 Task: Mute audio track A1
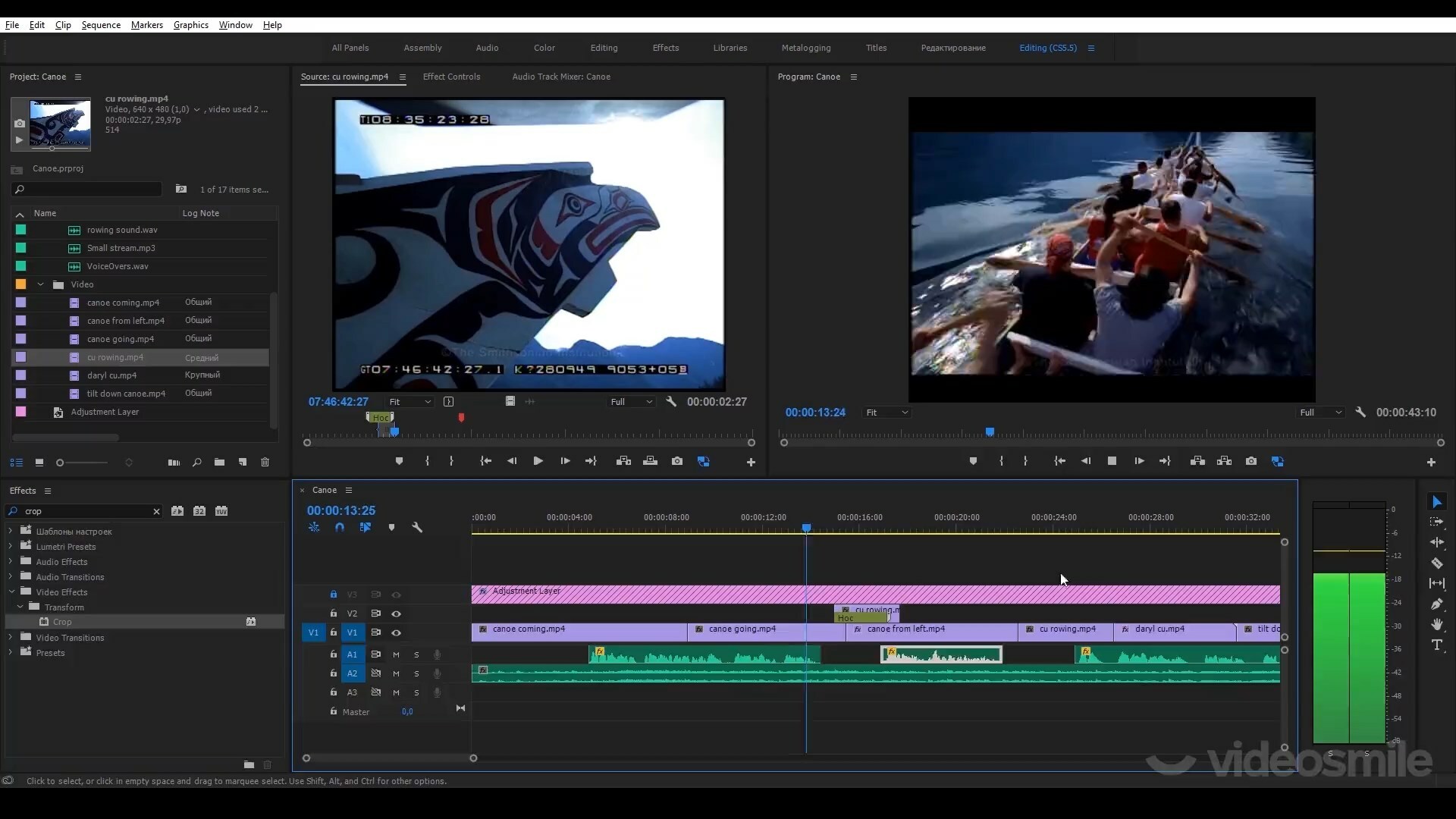396,654
